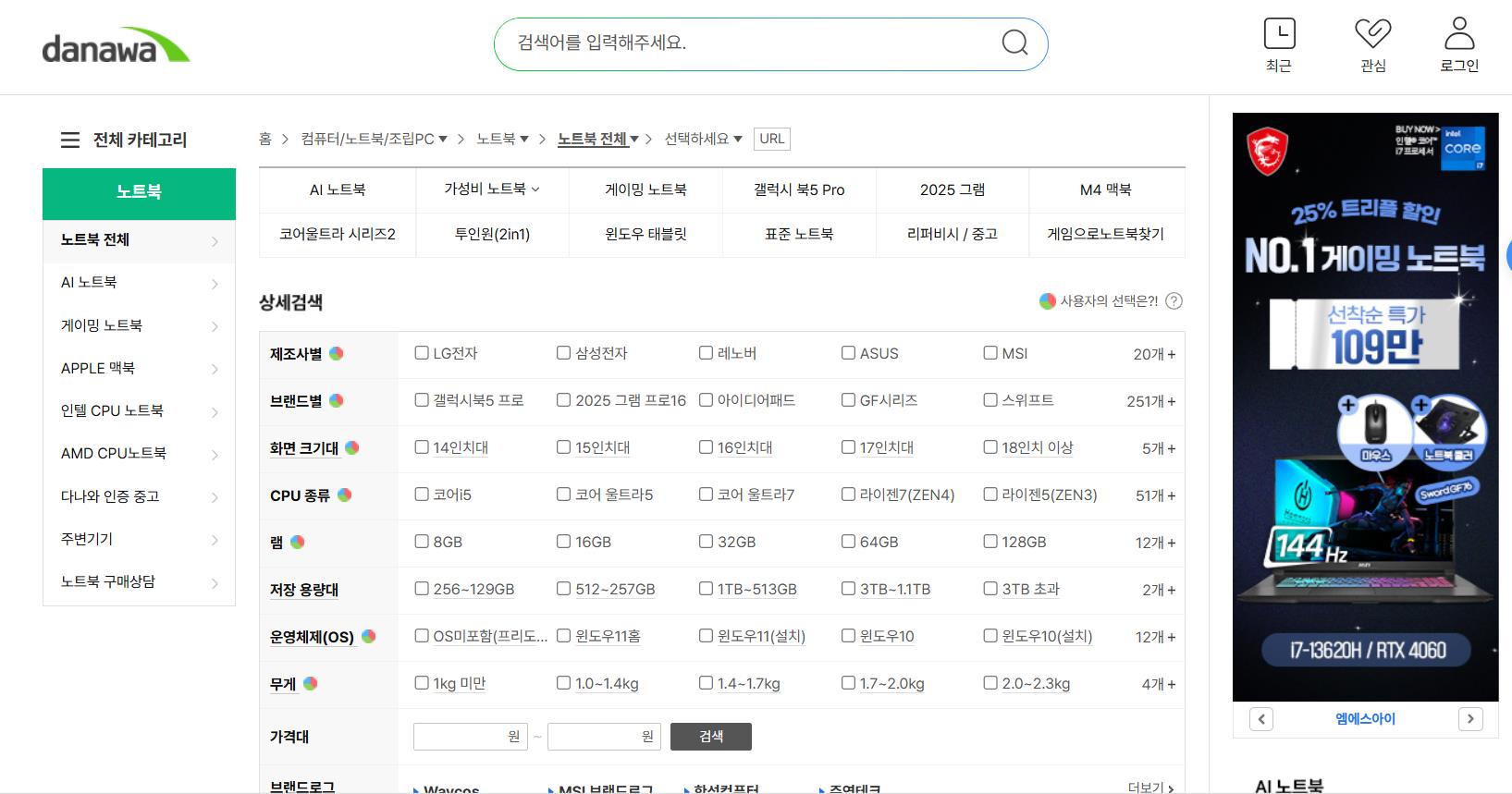Open the all-categories hamburger menu

(70, 140)
